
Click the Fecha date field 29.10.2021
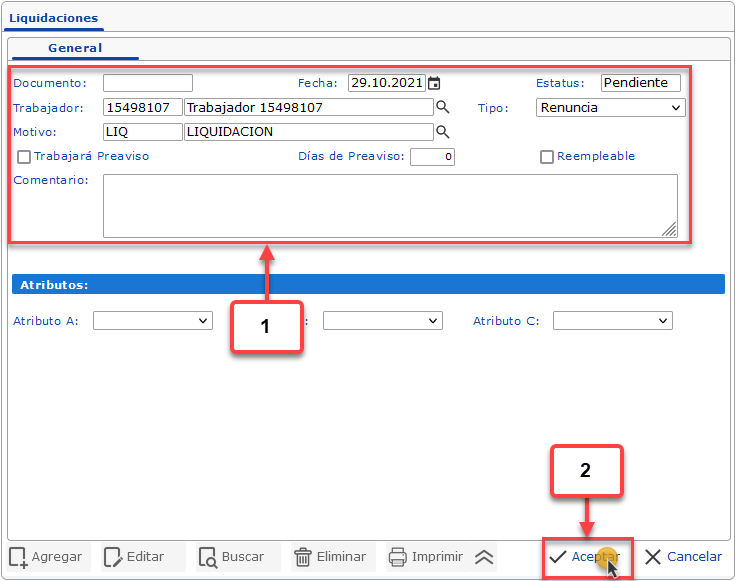387,83
